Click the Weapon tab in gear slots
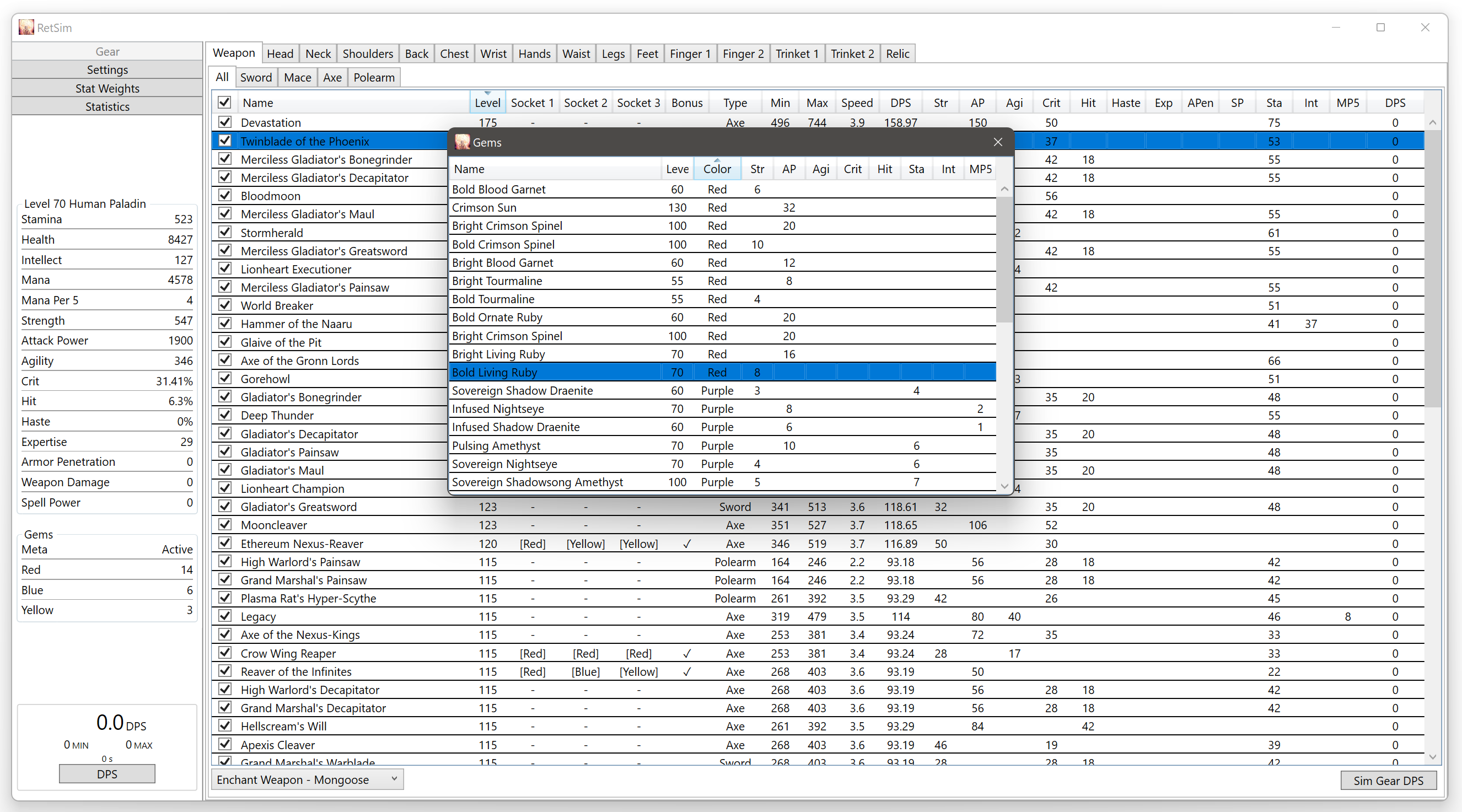Screen dimensions: 1462x812 pos(234,54)
